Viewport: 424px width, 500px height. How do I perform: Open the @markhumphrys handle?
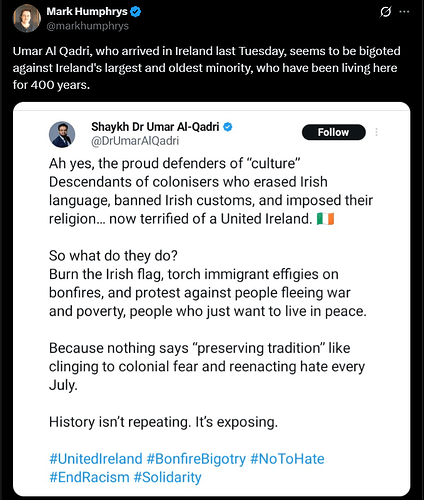point(87,26)
